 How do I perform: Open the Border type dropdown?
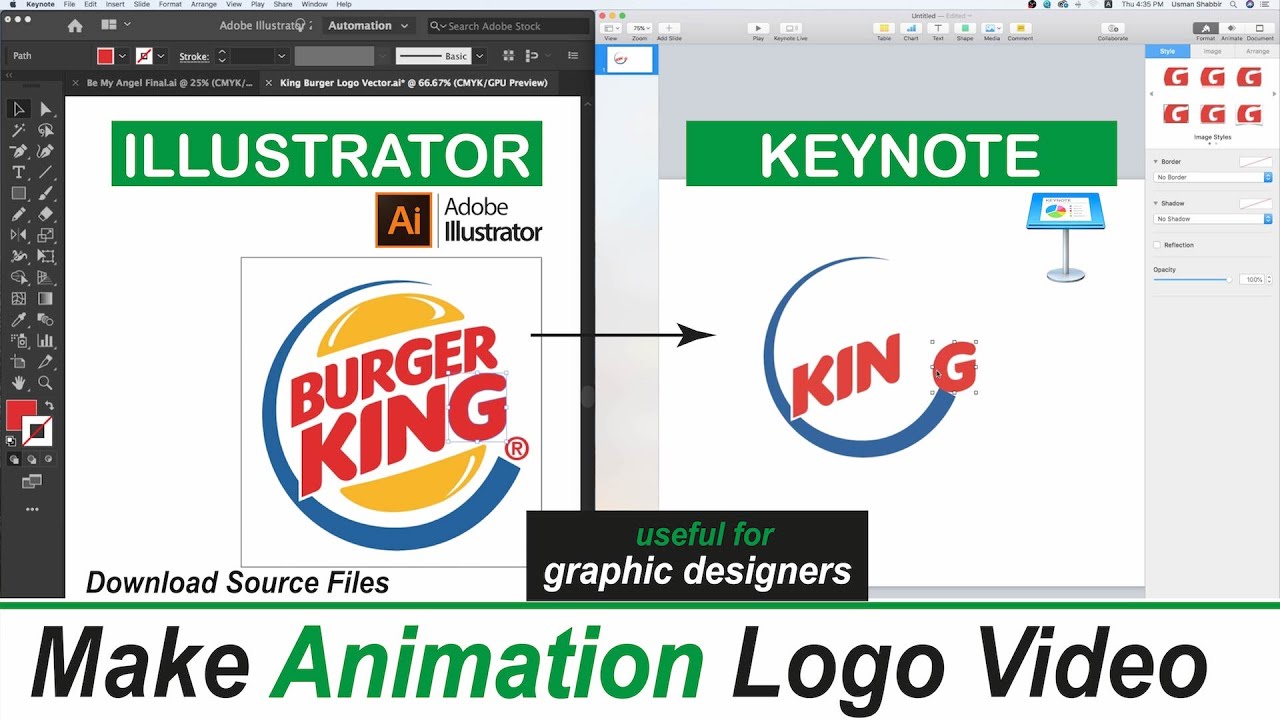[x=1213, y=177]
